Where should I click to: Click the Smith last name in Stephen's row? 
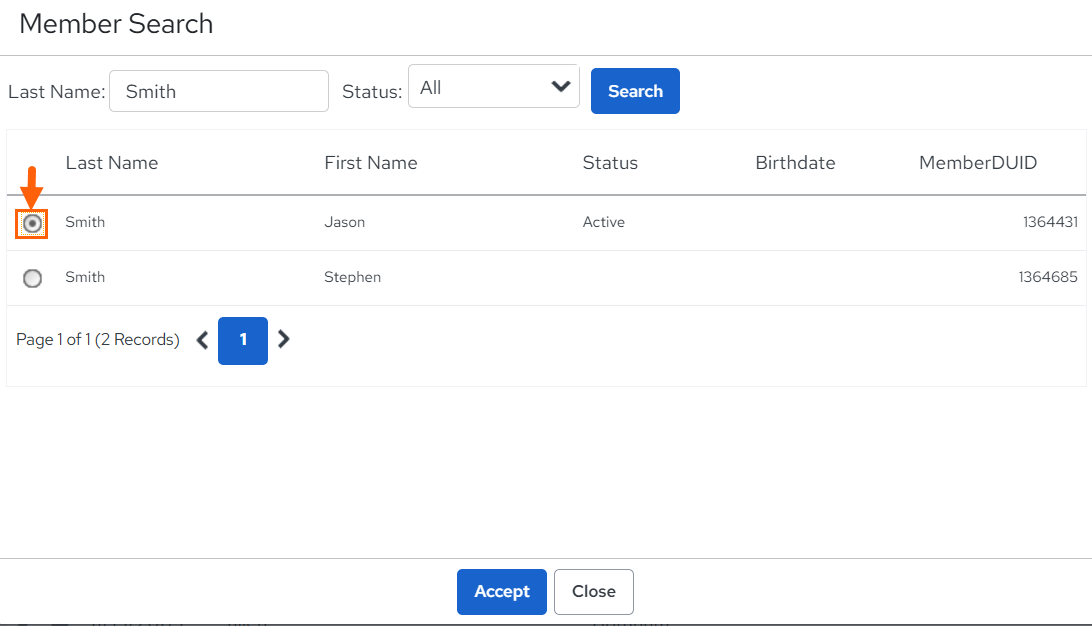[85, 277]
